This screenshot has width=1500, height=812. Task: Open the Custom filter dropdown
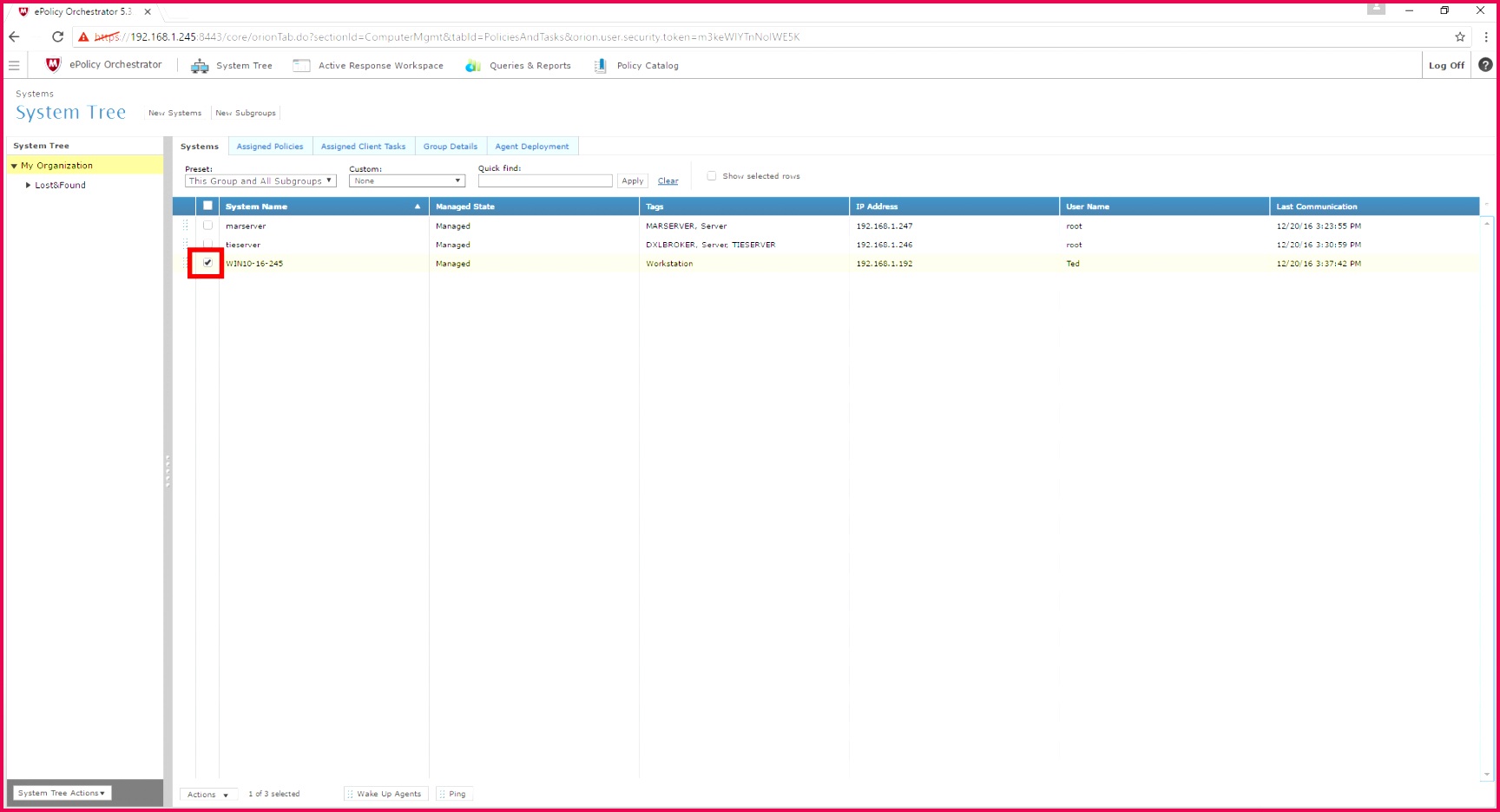[x=407, y=181]
